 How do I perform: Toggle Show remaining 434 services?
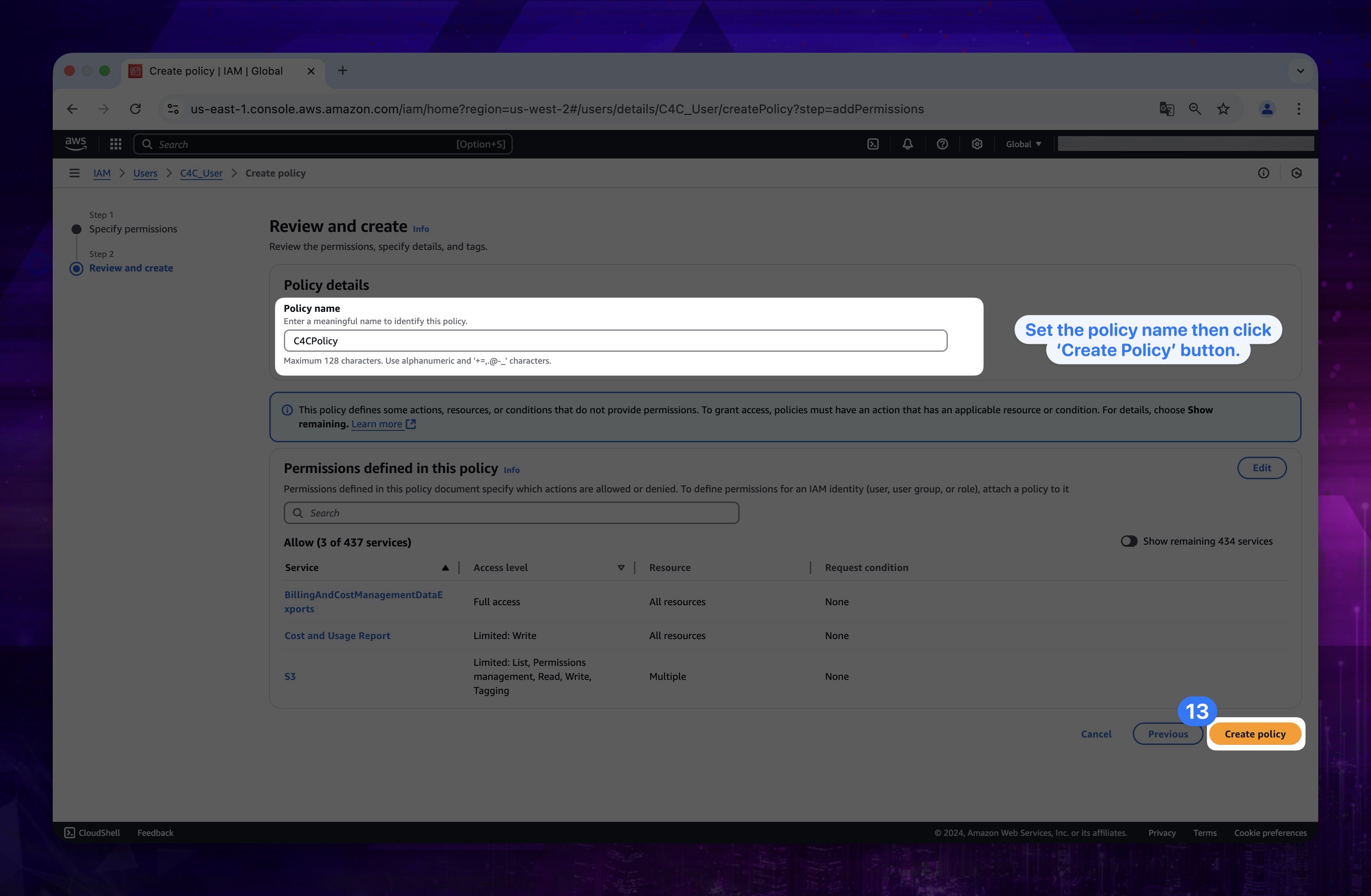(1128, 541)
